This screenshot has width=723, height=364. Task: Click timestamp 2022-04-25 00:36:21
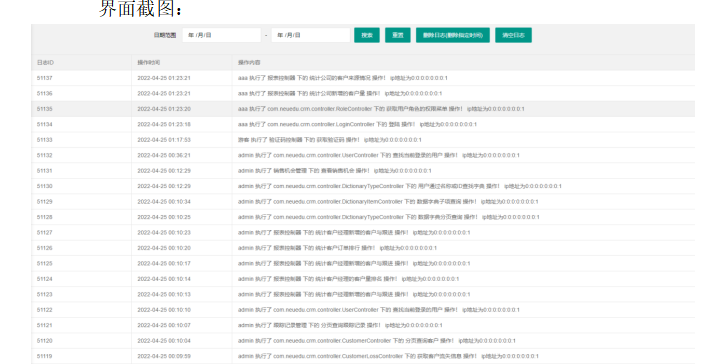click(x=164, y=155)
